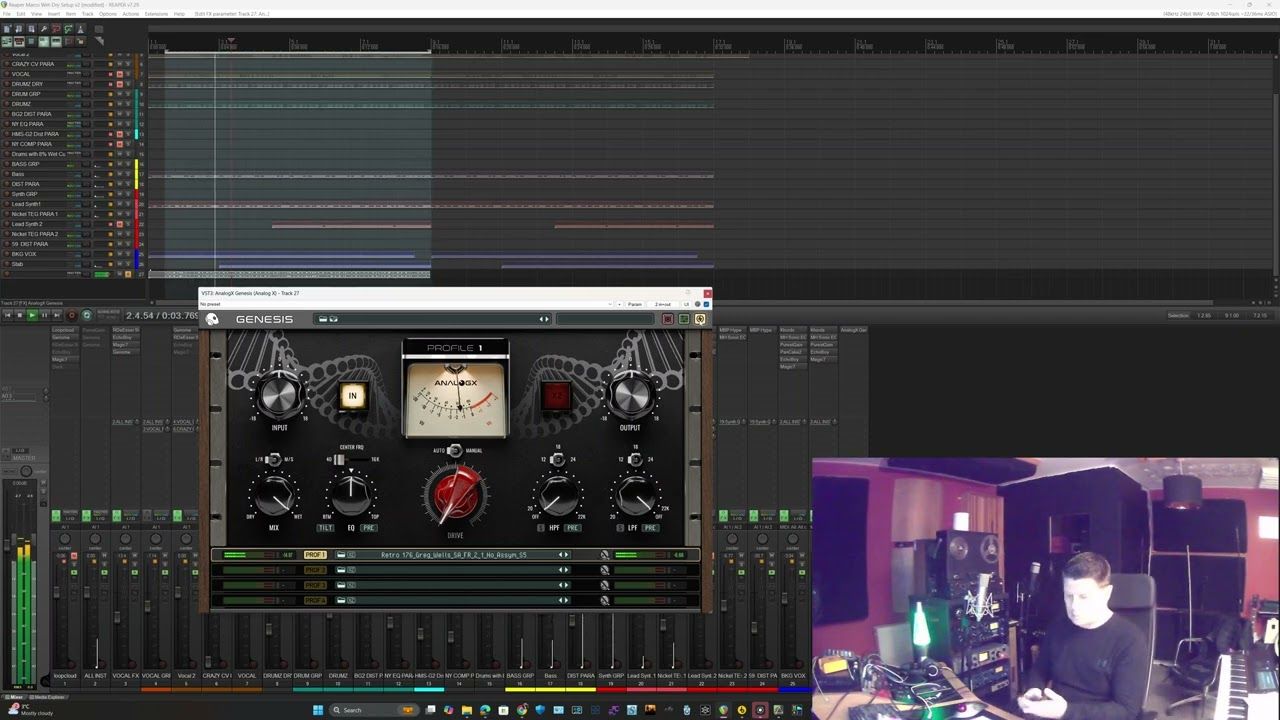Toggle the FX enabled checkbox in plugin window
Screen dimensions: 1280x720
tap(706, 304)
